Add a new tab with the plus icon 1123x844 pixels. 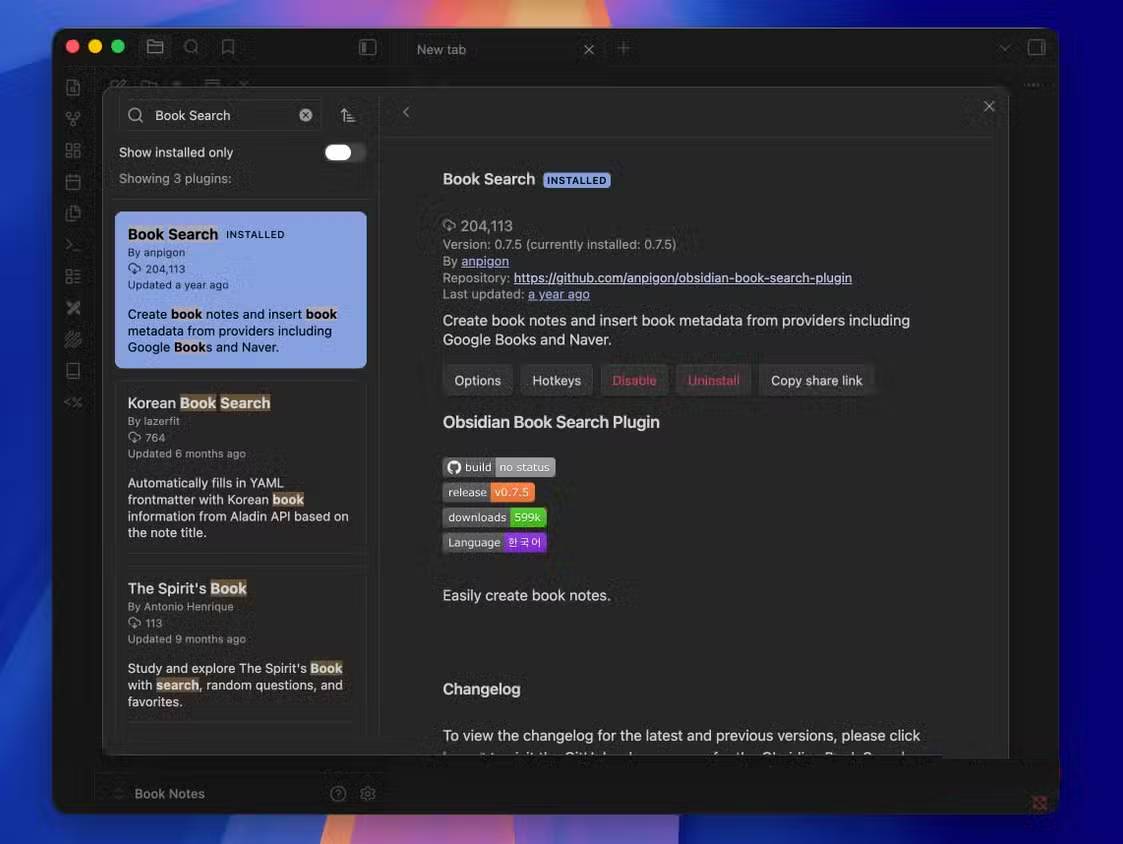coord(624,48)
